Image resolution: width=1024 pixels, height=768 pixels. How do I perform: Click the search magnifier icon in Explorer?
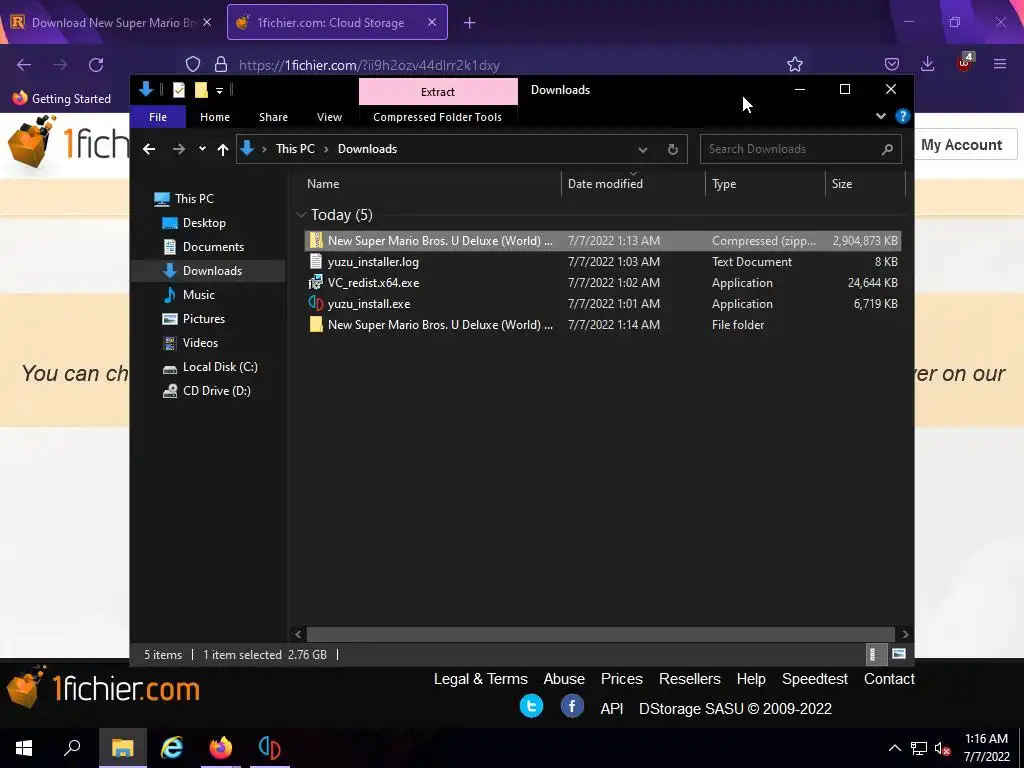(887, 150)
